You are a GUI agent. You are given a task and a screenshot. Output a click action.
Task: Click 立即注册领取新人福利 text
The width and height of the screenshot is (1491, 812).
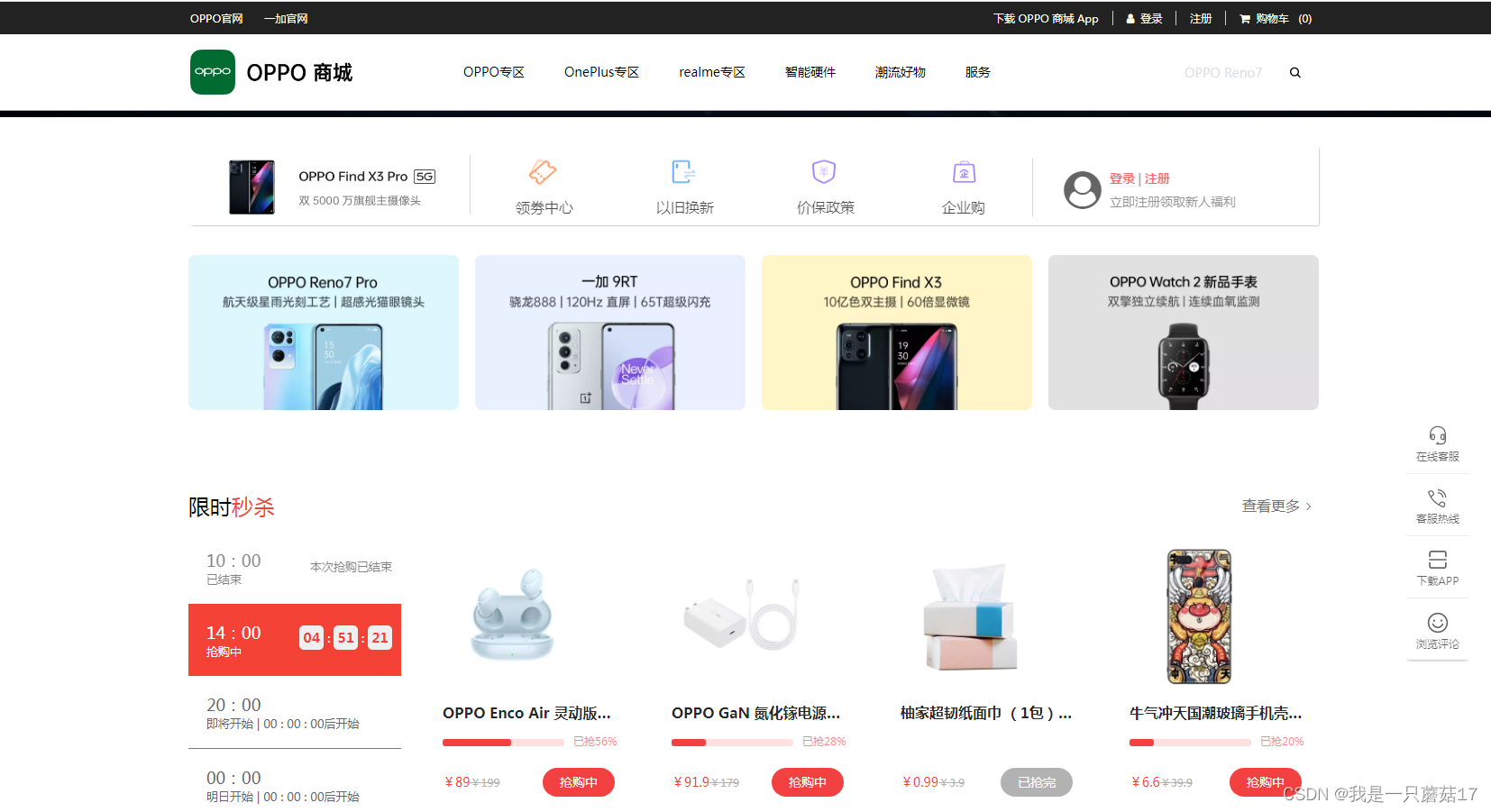1173,202
